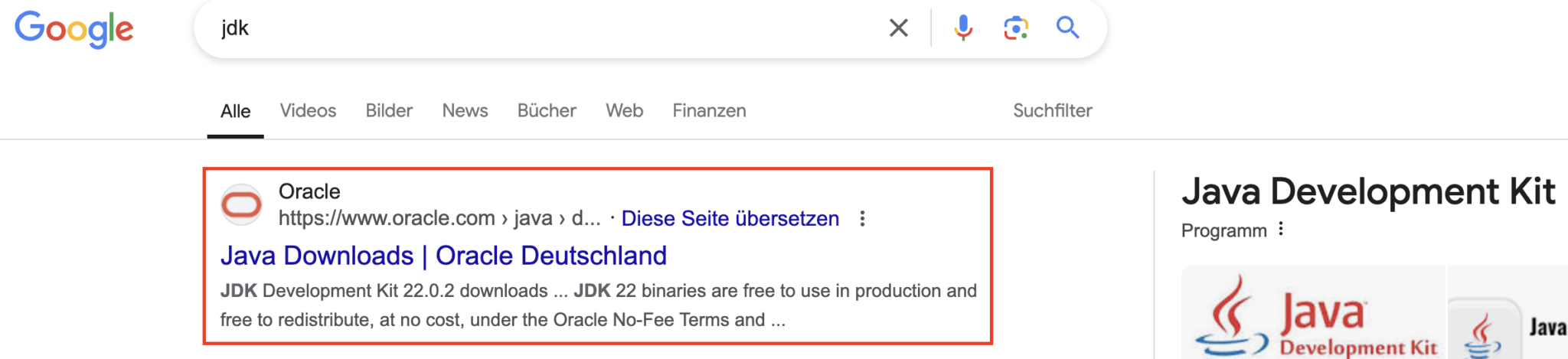Screen dimensions: 1568x359
Task: Switch to the Videos tab
Action: point(308,111)
